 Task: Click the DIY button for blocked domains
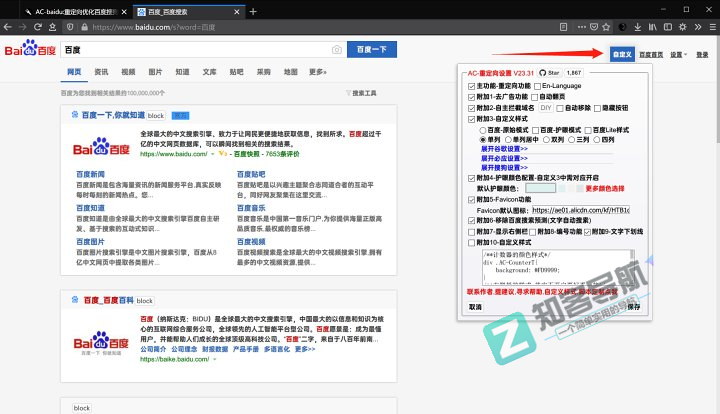[x=546, y=108]
